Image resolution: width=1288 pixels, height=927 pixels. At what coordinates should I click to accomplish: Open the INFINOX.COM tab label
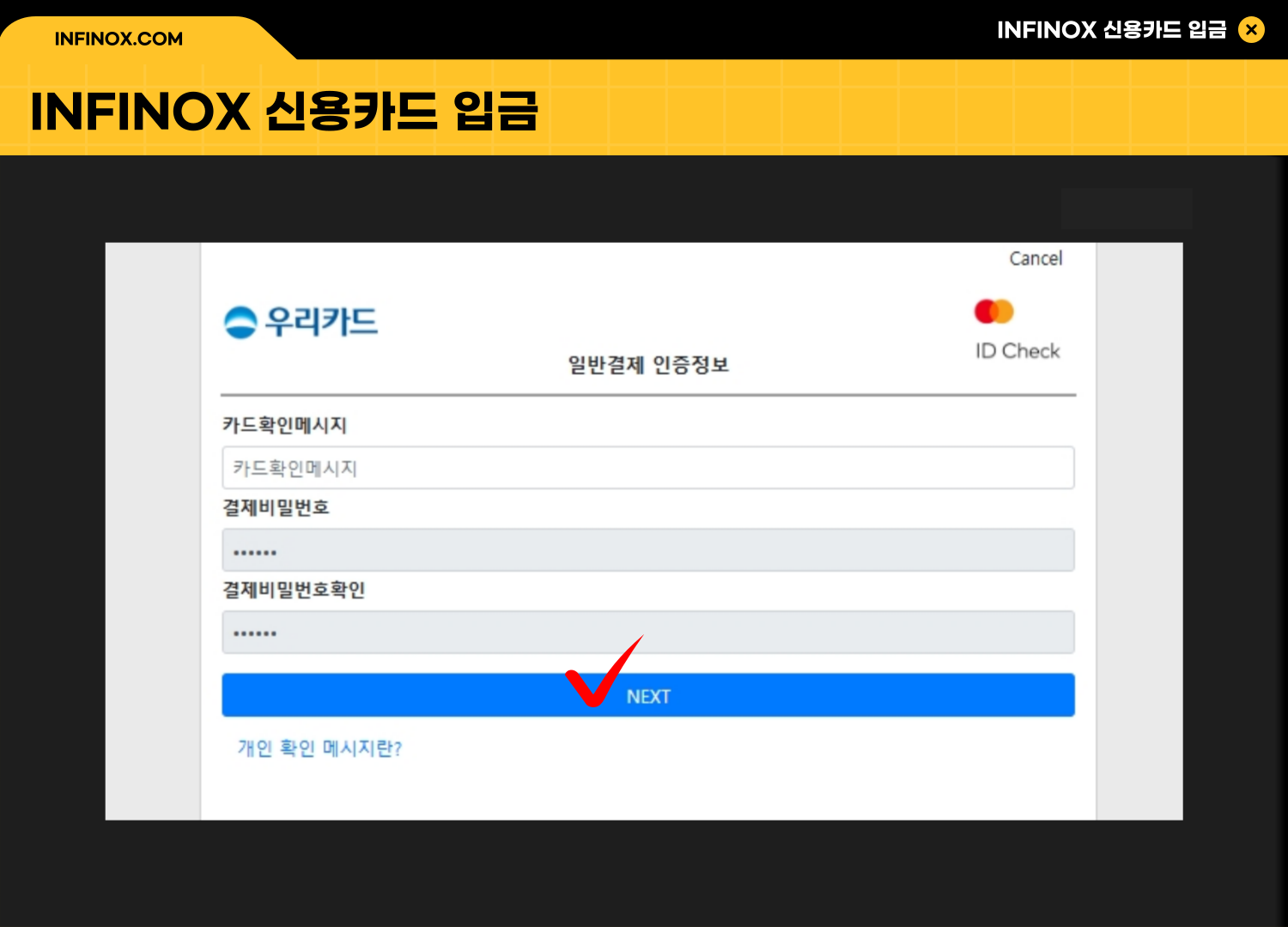(118, 39)
